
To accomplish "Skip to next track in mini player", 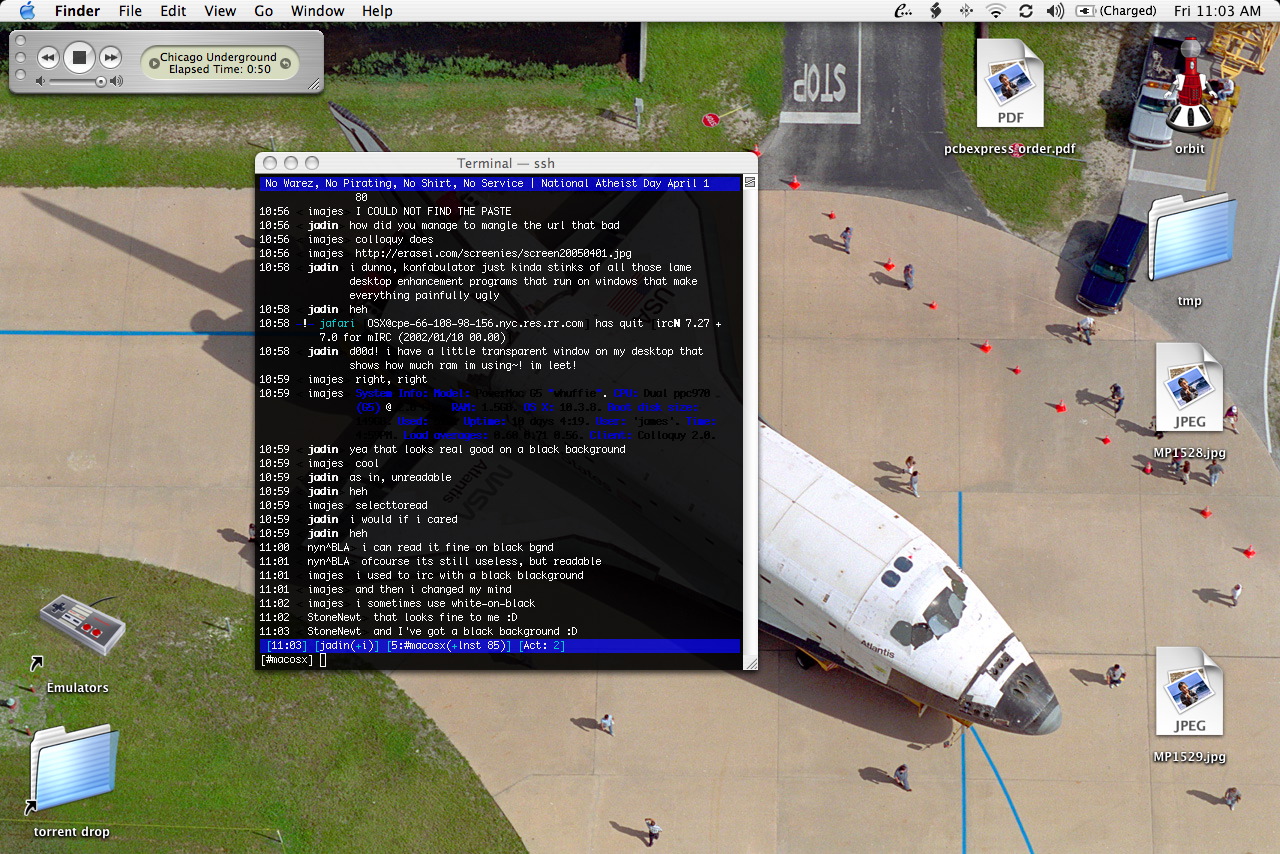I will [111, 58].
